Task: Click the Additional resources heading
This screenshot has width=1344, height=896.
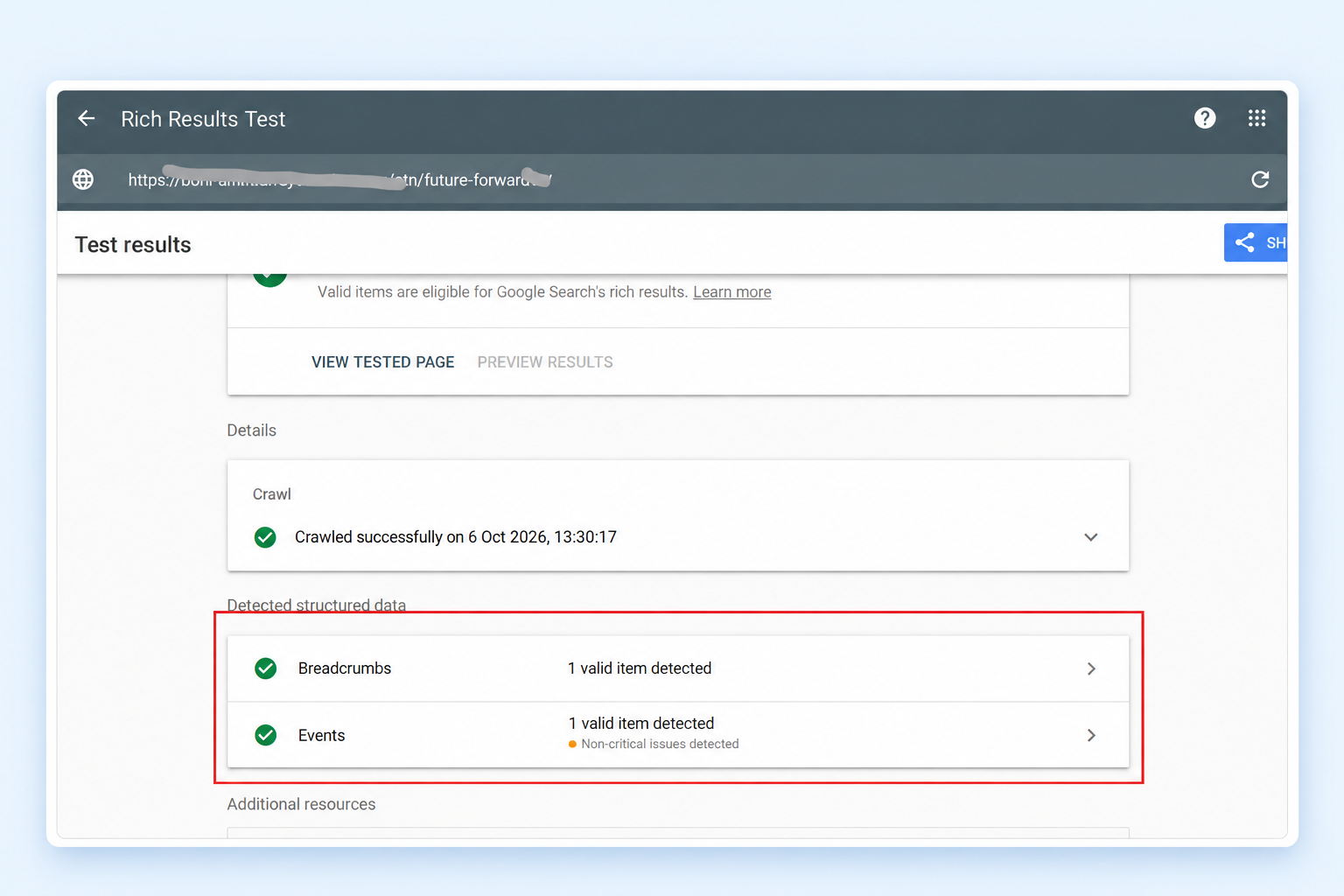Action: 301,804
